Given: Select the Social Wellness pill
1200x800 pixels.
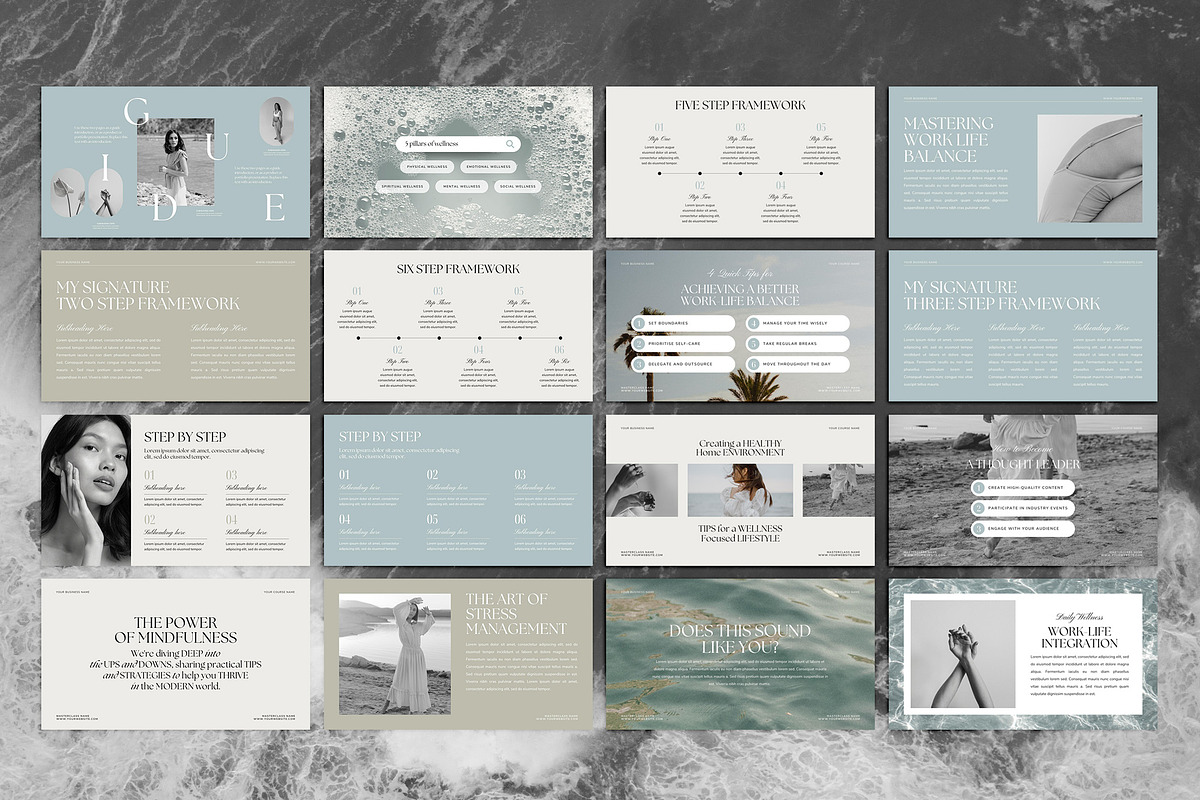Looking at the screenshot, I should pos(516,186).
